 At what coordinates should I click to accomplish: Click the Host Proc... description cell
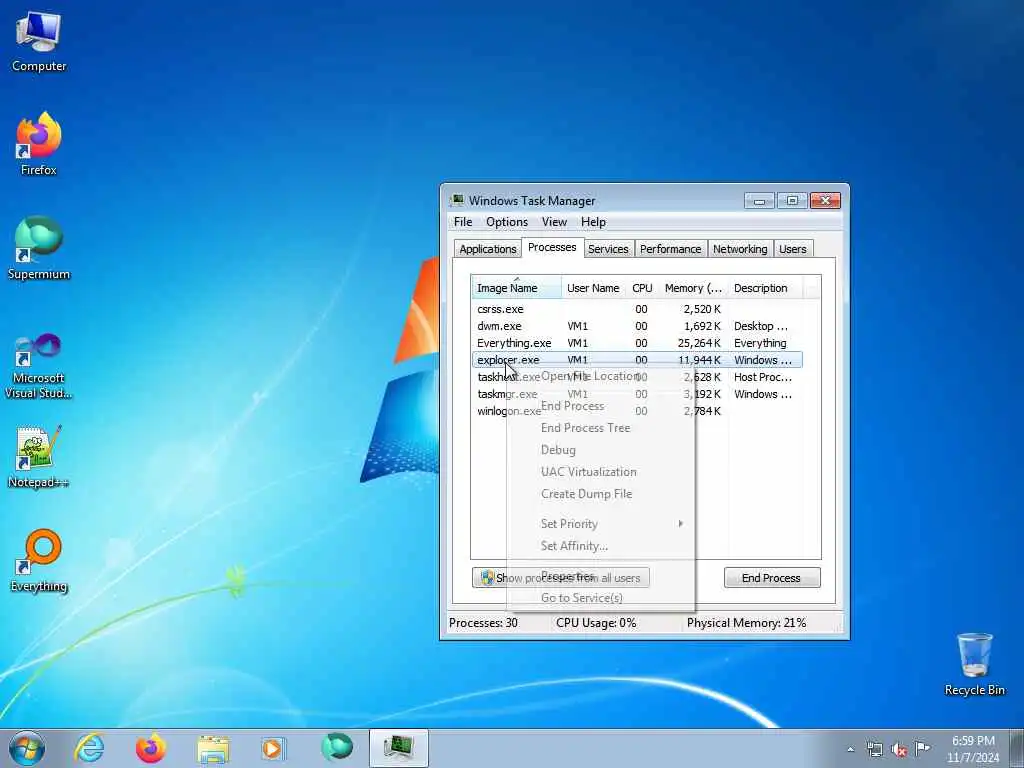pos(762,377)
